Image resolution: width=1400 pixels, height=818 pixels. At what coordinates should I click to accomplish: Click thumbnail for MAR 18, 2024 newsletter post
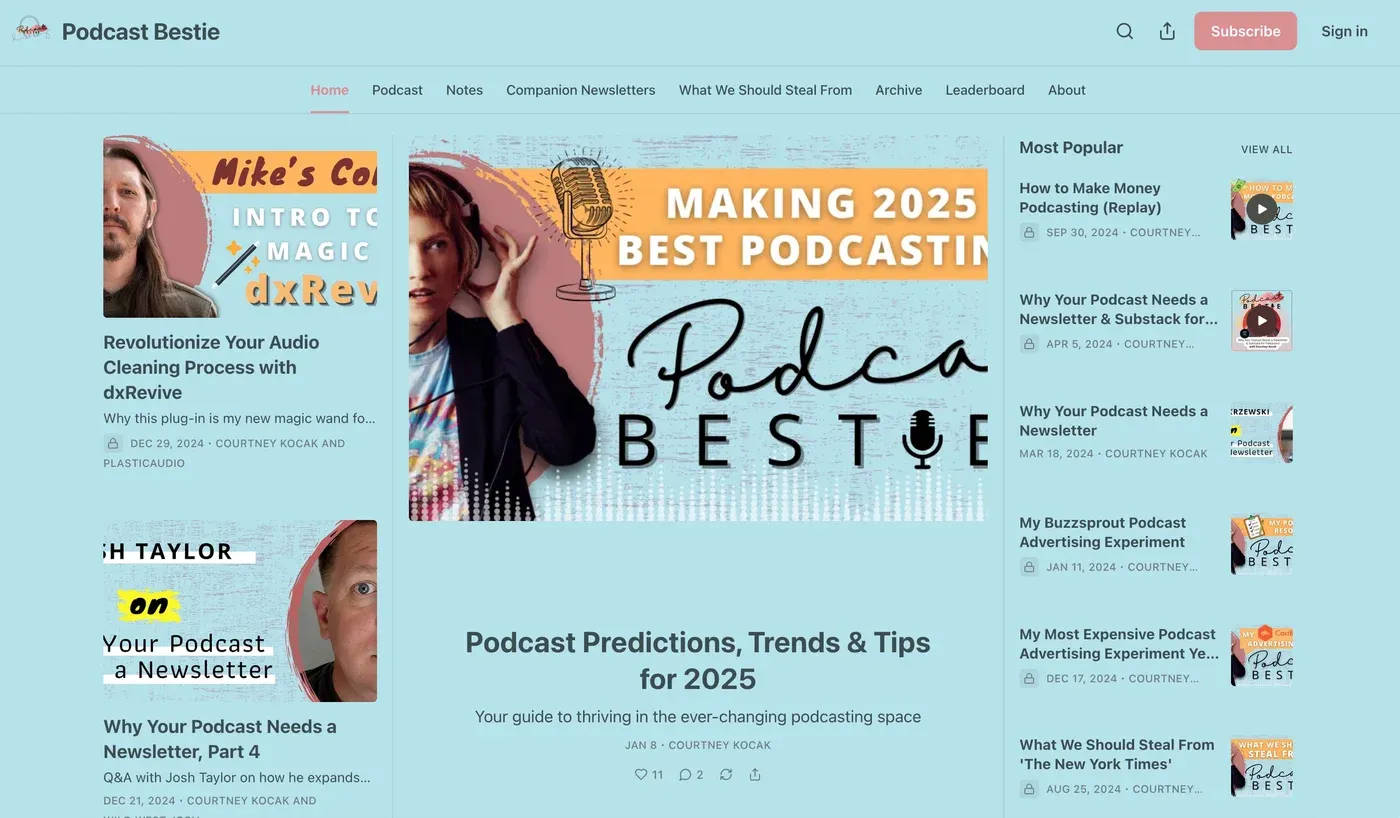(x=1261, y=432)
